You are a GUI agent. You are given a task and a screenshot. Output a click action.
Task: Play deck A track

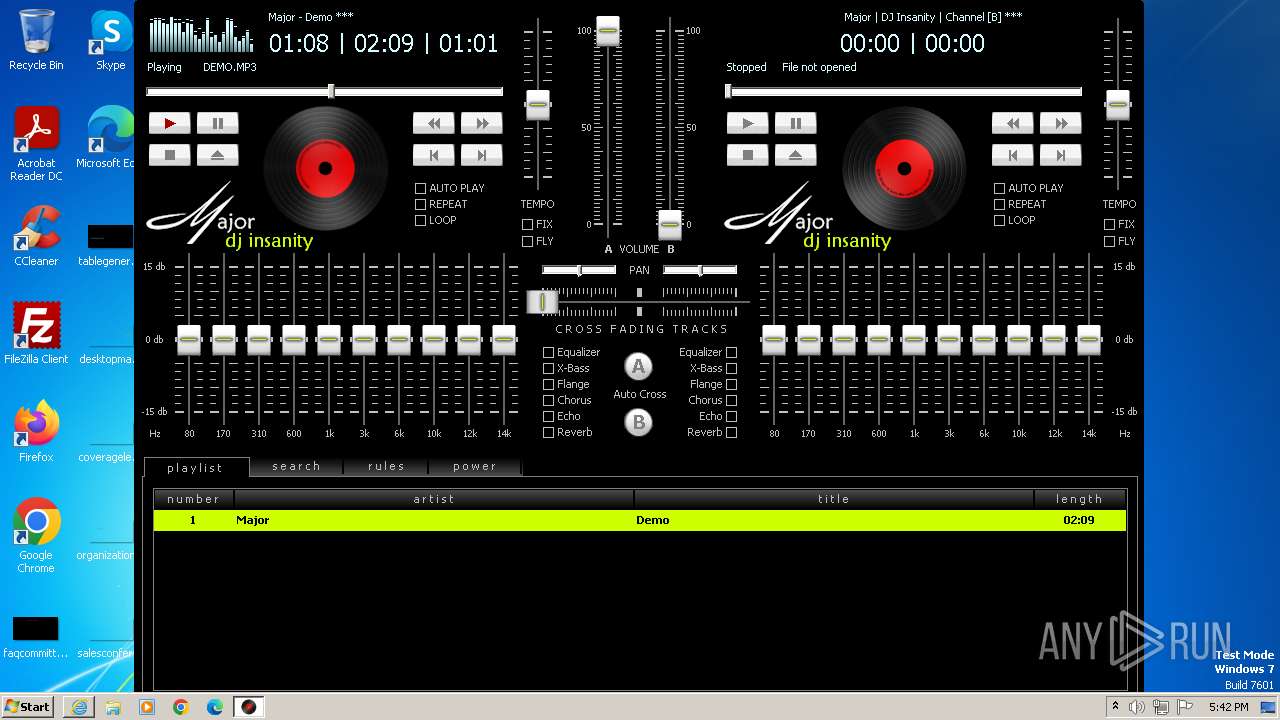[170, 123]
